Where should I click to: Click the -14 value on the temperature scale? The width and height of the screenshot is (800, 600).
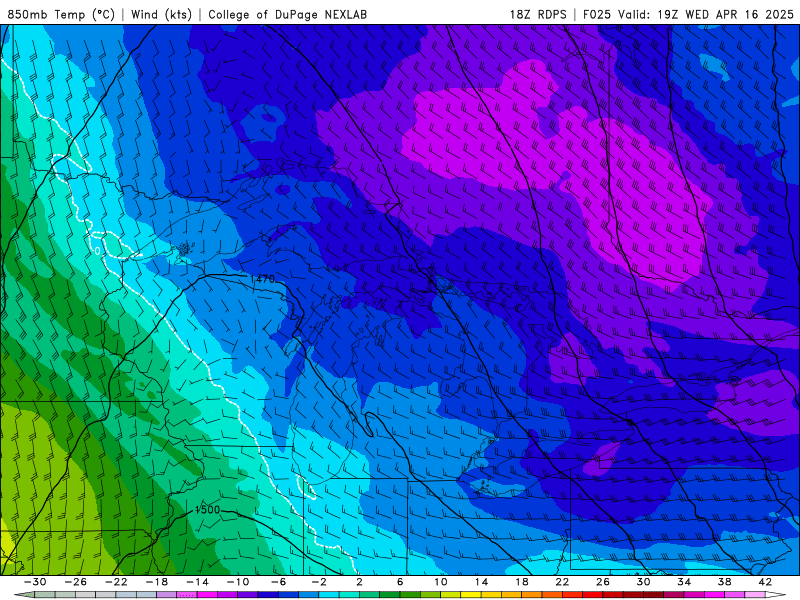click(x=197, y=582)
